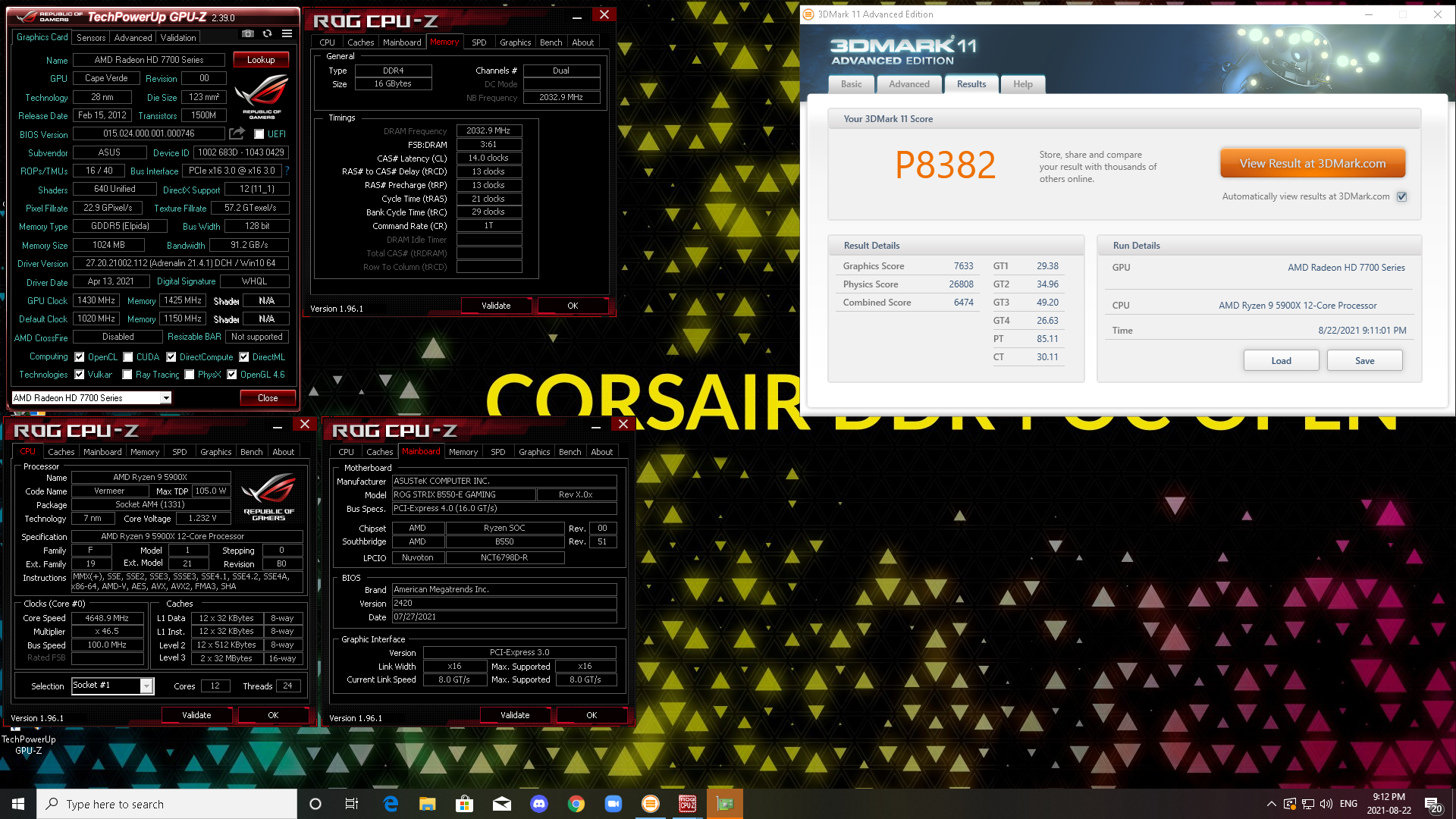
Task: Click Bus Interface question mark icon
Action: [x=287, y=171]
